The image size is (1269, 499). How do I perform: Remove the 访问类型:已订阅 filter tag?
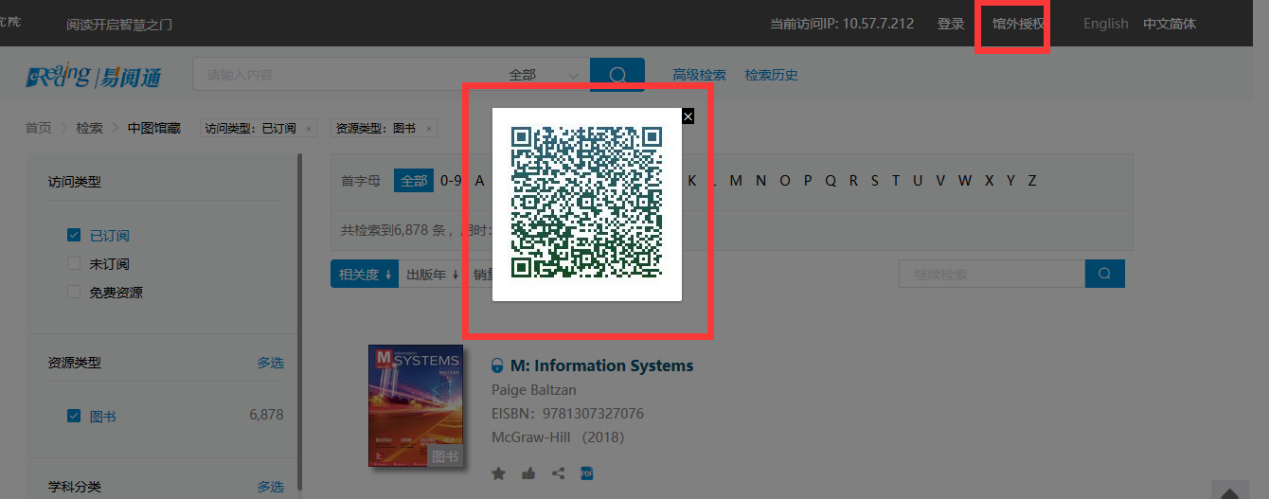point(308,129)
